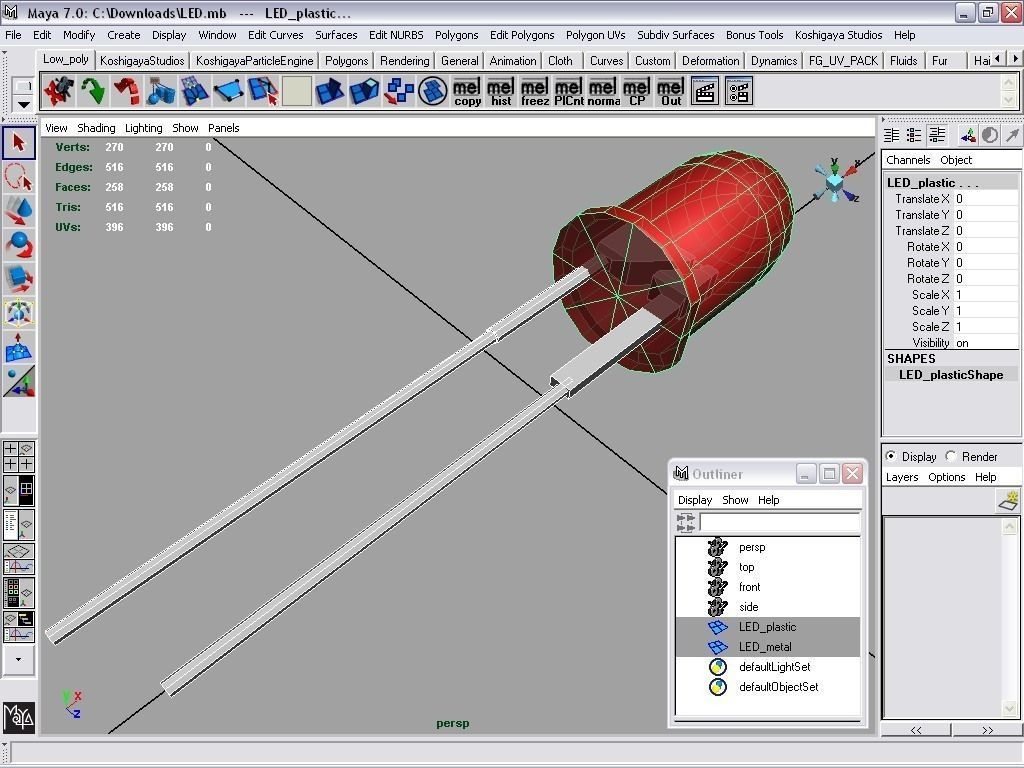The height and width of the screenshot is (768, 1024).
Task: Click the 'mel CP' shelf button
Action: 637,91
